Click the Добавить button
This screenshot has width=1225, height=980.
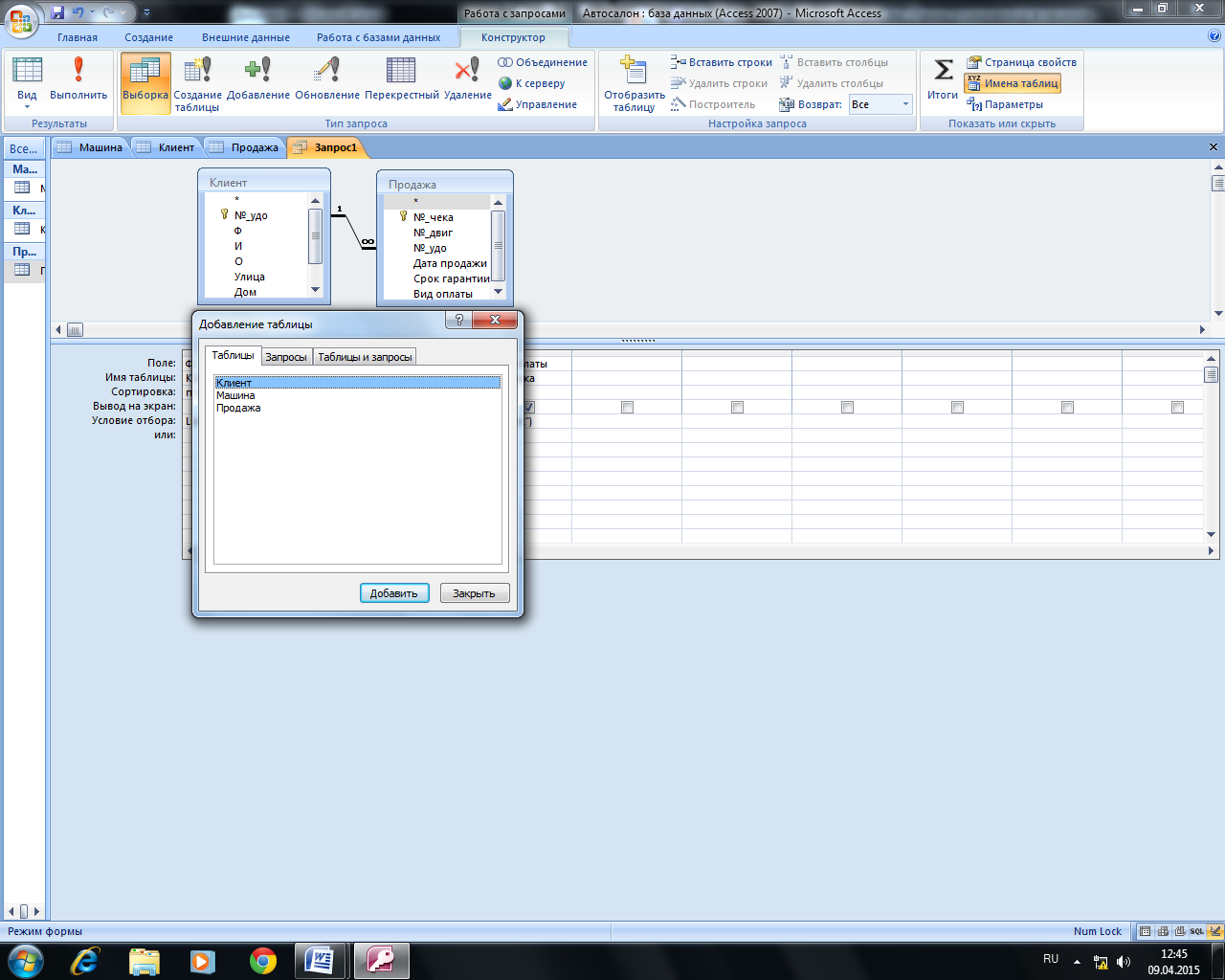tap(394, 593)
